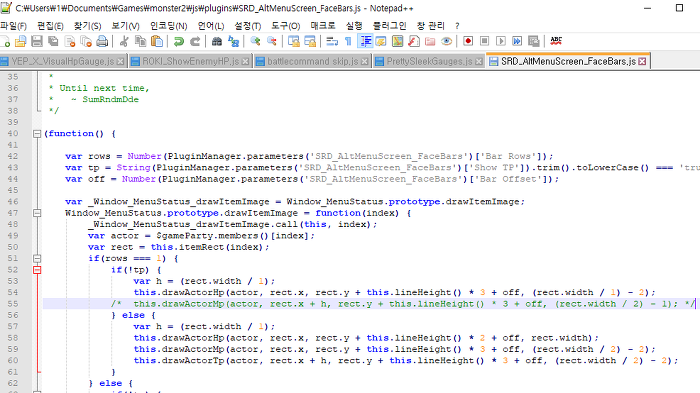Close the ROKI_ShowEnemyHP.js tab

coord(245,62)
